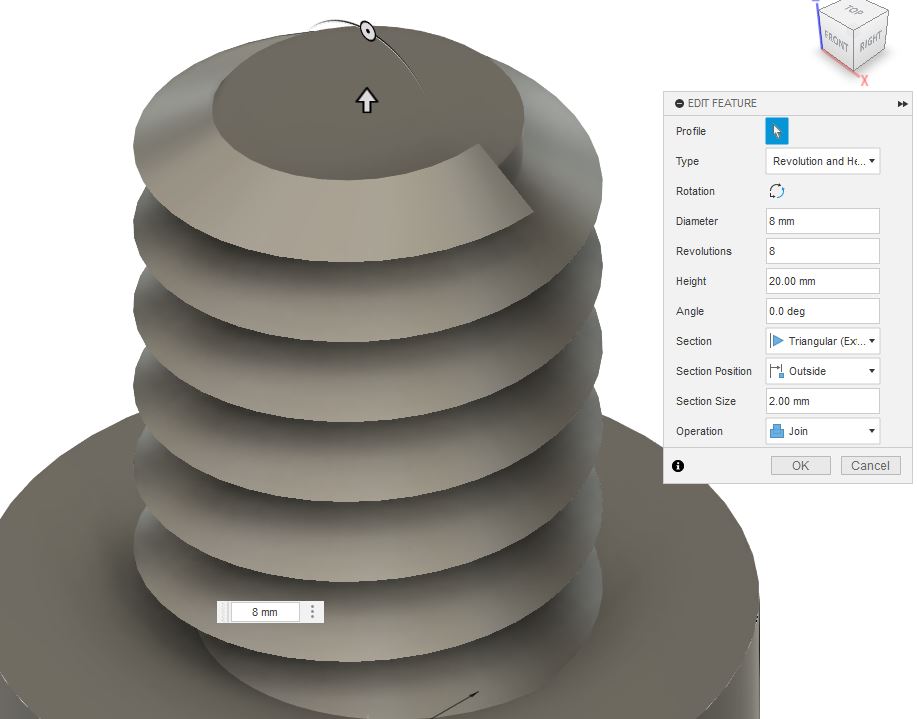Open the Type dropdown

[x=822, y=161]
